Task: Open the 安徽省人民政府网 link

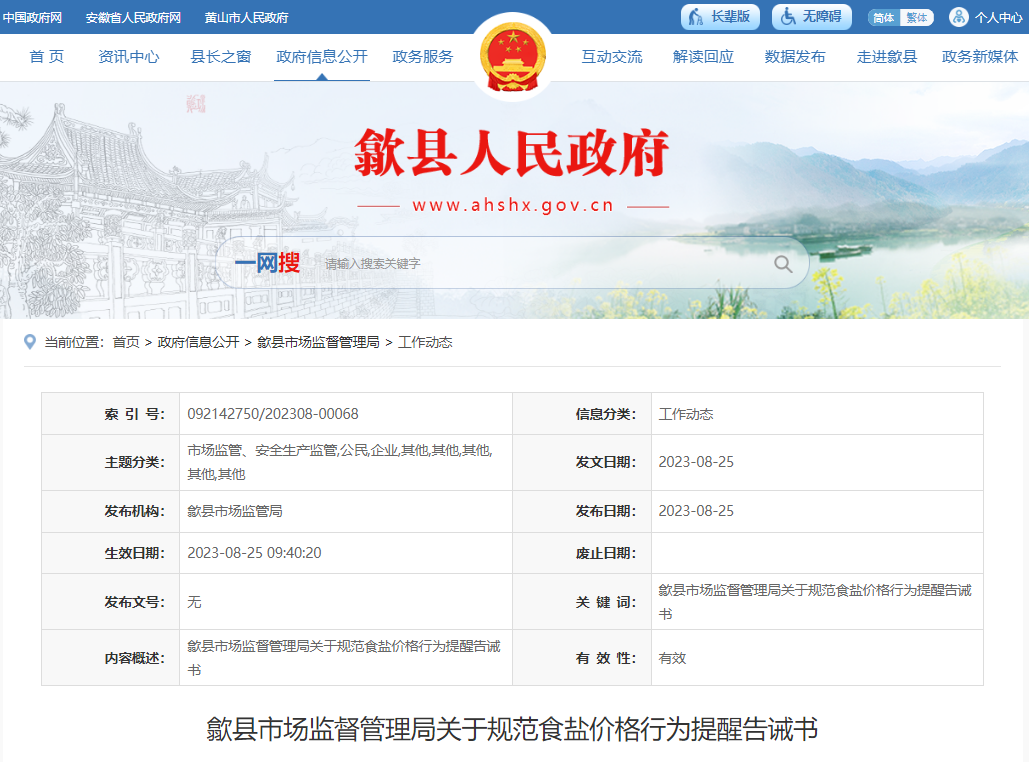Action: pos(133,18)
